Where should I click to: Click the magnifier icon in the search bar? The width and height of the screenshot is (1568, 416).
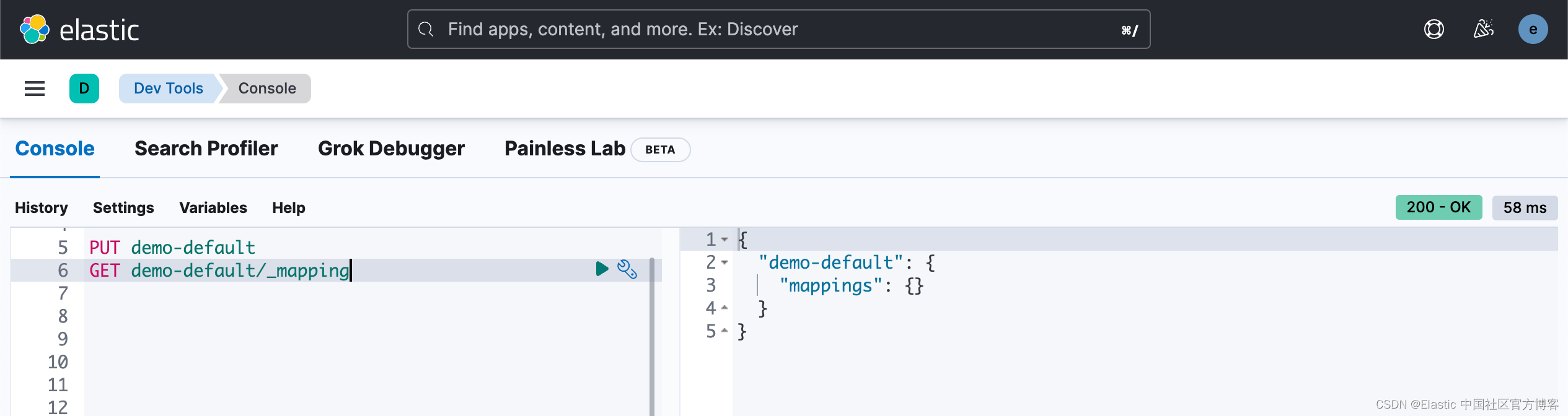(426, 29)
